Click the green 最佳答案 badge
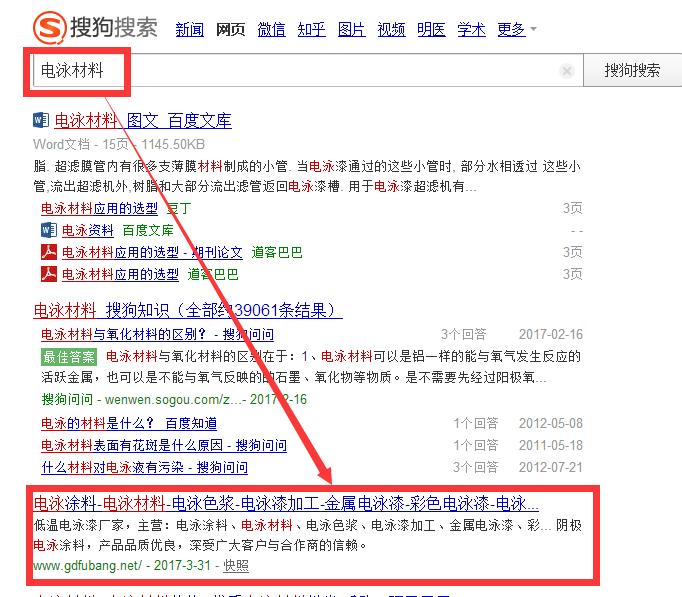The image size is (682, 597). (68, 356)
